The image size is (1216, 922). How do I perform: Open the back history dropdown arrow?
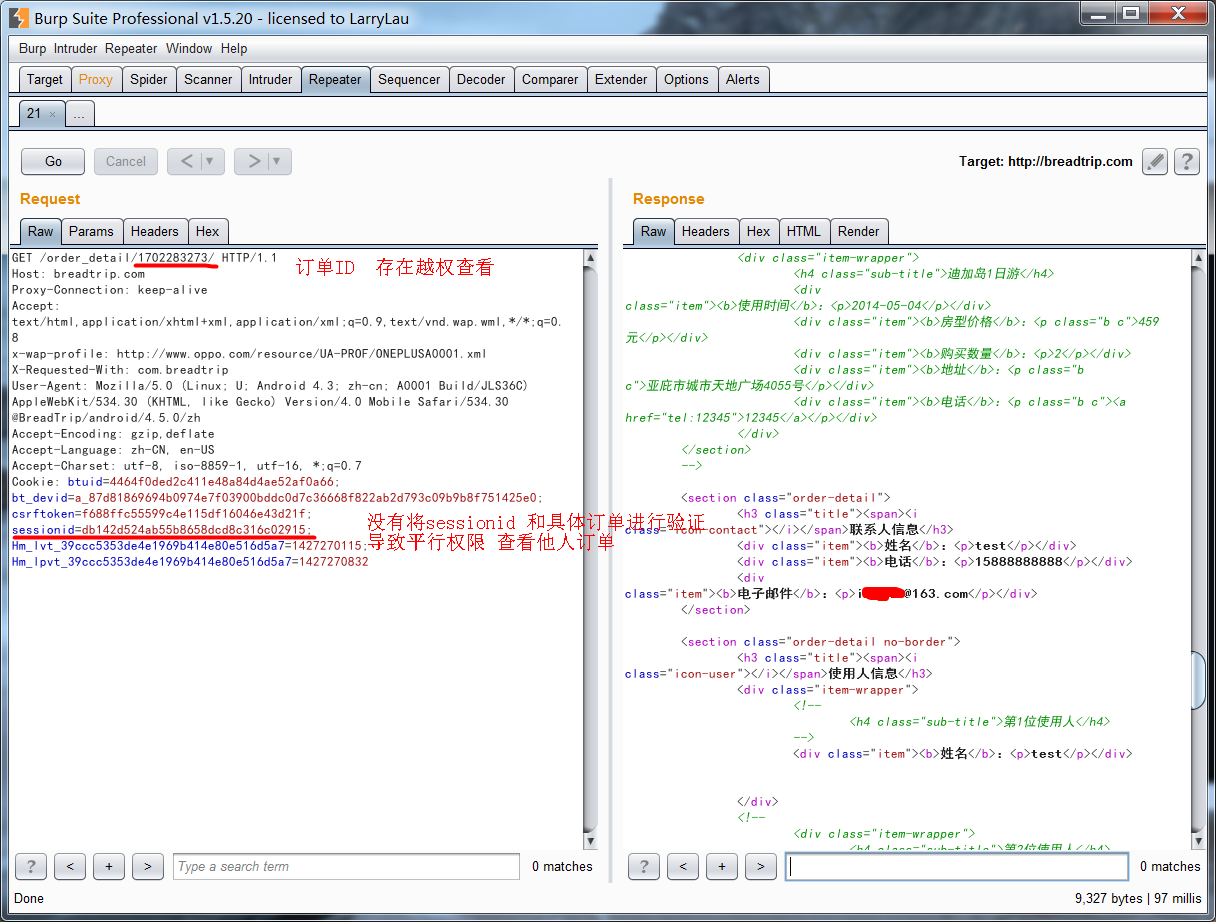pyautogui.click(x=210, y=161)
